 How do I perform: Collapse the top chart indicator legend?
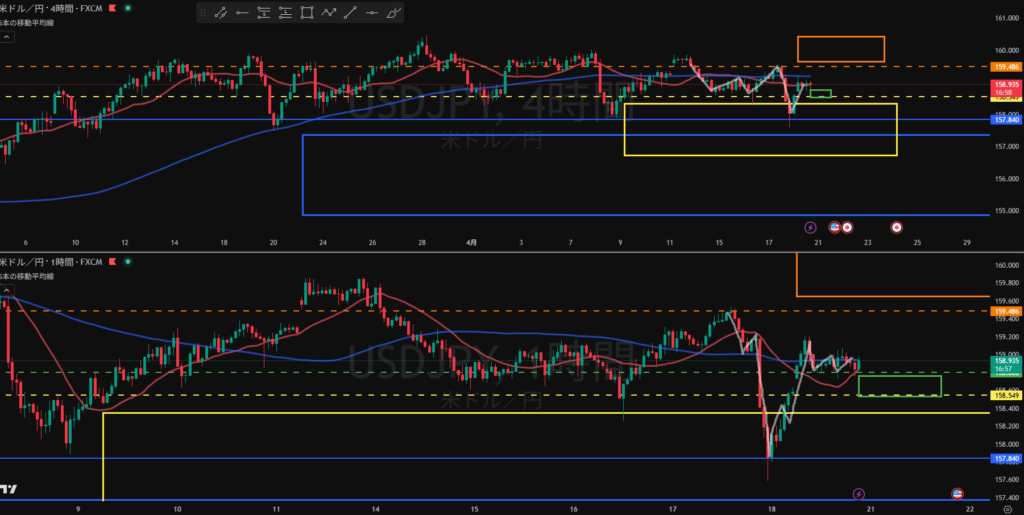click(7, 37)
